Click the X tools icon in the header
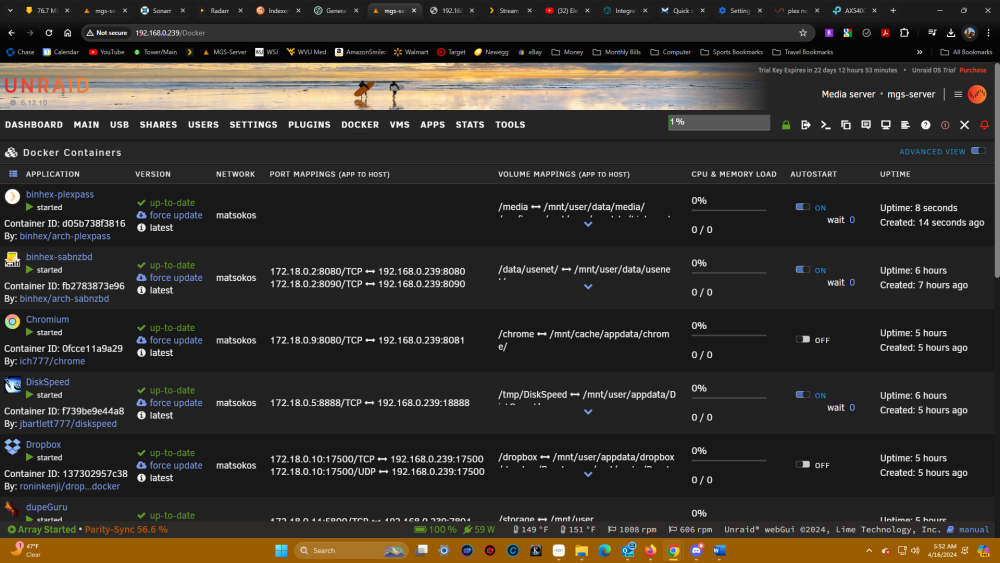The width and height of the screenshot is (1000, 563). pyautogui.click(x=964, y=125)
